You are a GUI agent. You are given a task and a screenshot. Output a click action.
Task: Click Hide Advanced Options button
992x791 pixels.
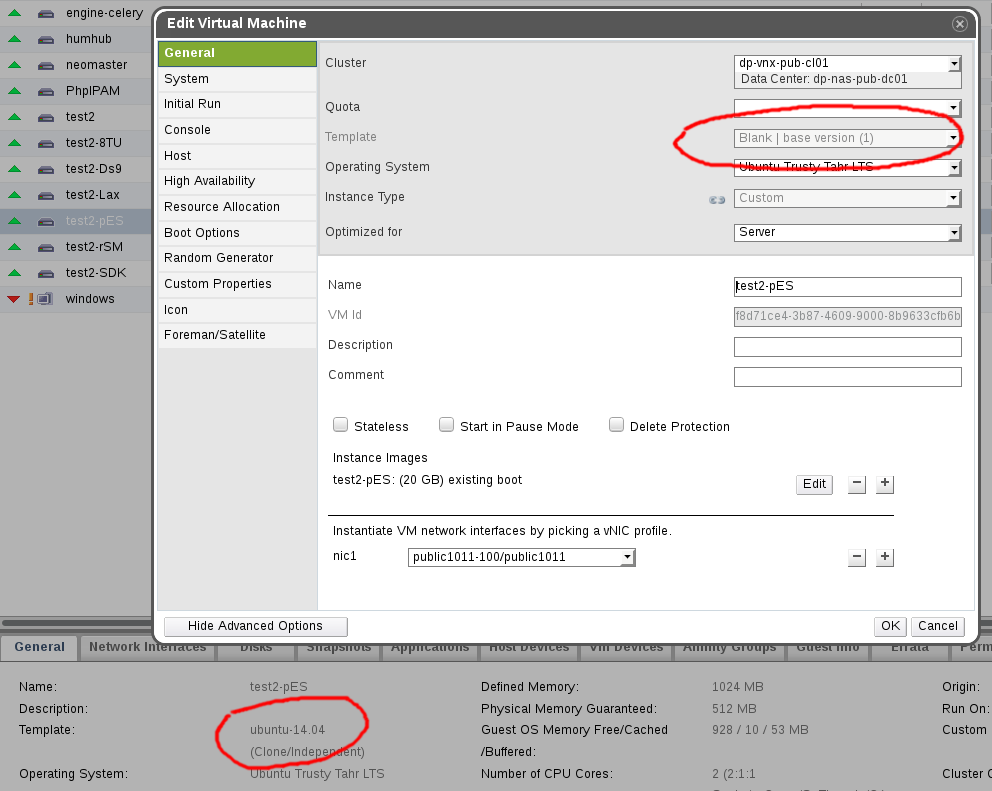pos(255,626)
